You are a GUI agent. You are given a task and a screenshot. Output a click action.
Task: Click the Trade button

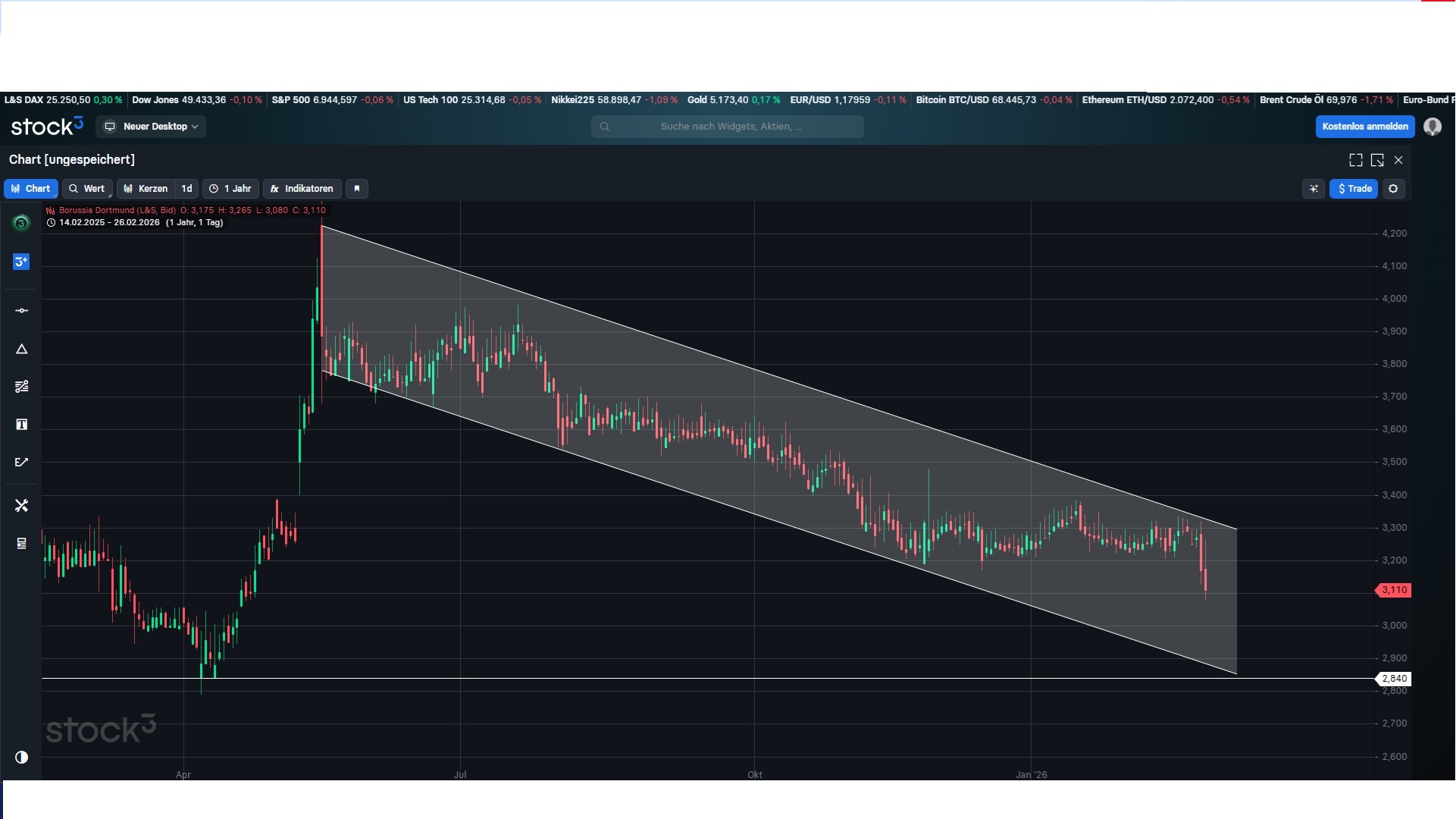pyautogui.click(x=1354, y=189)
